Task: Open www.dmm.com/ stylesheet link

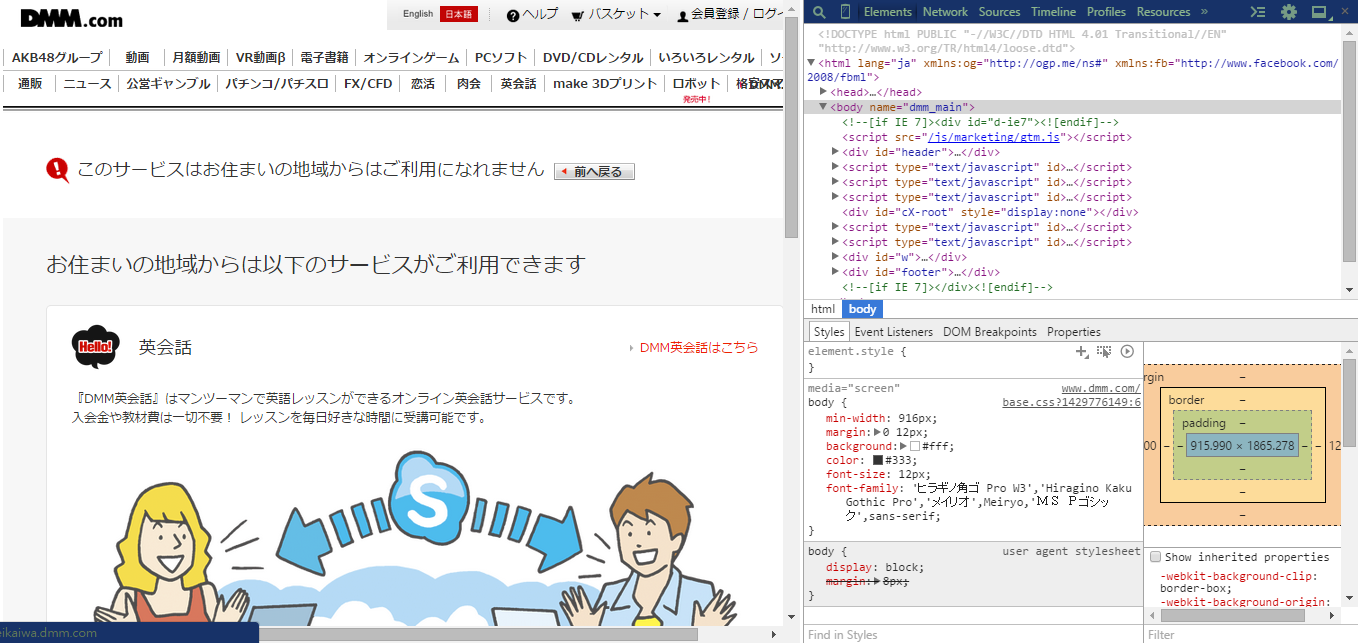Action: [1101, 388]
